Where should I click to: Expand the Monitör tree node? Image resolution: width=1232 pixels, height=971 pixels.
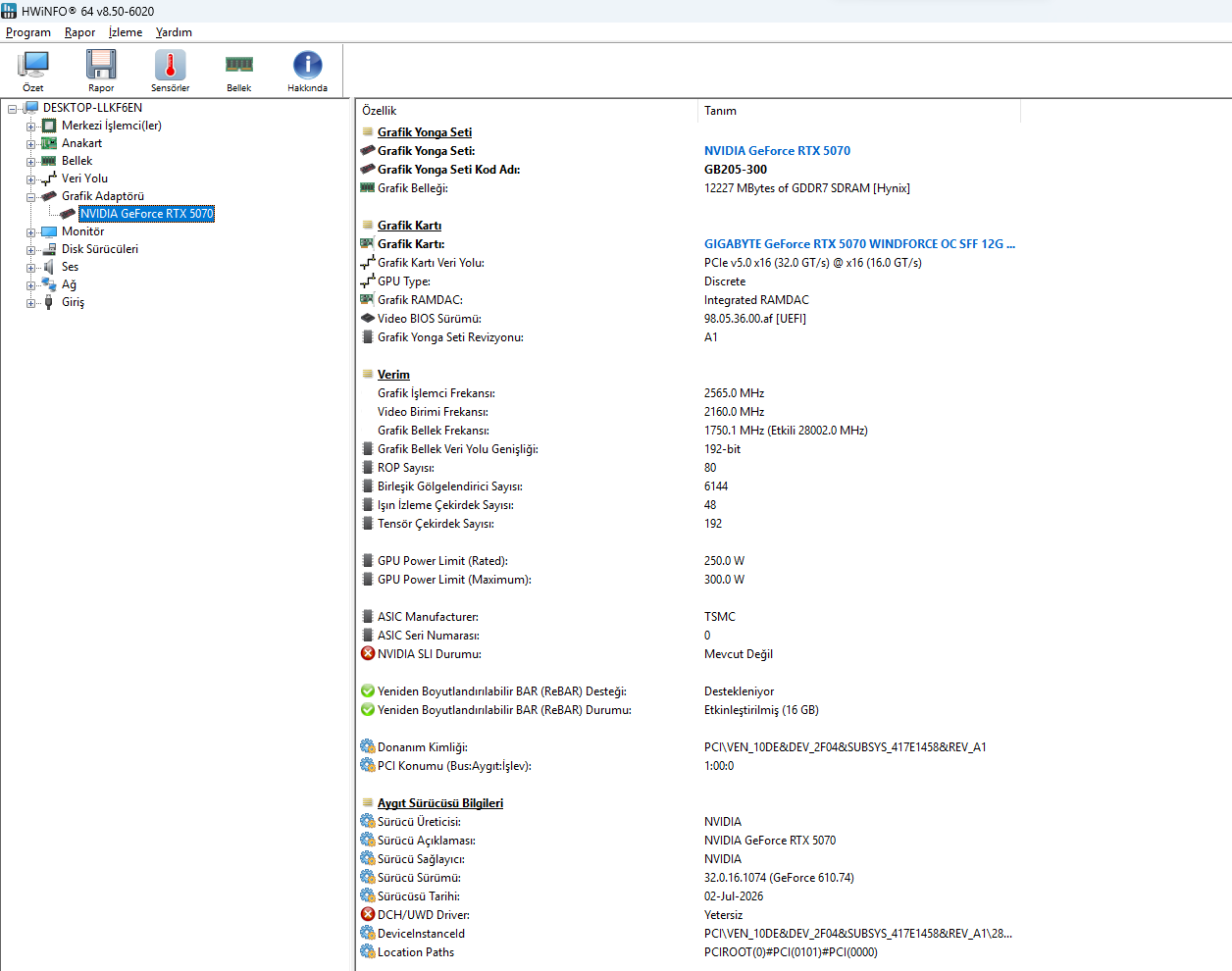click(30, 232)
